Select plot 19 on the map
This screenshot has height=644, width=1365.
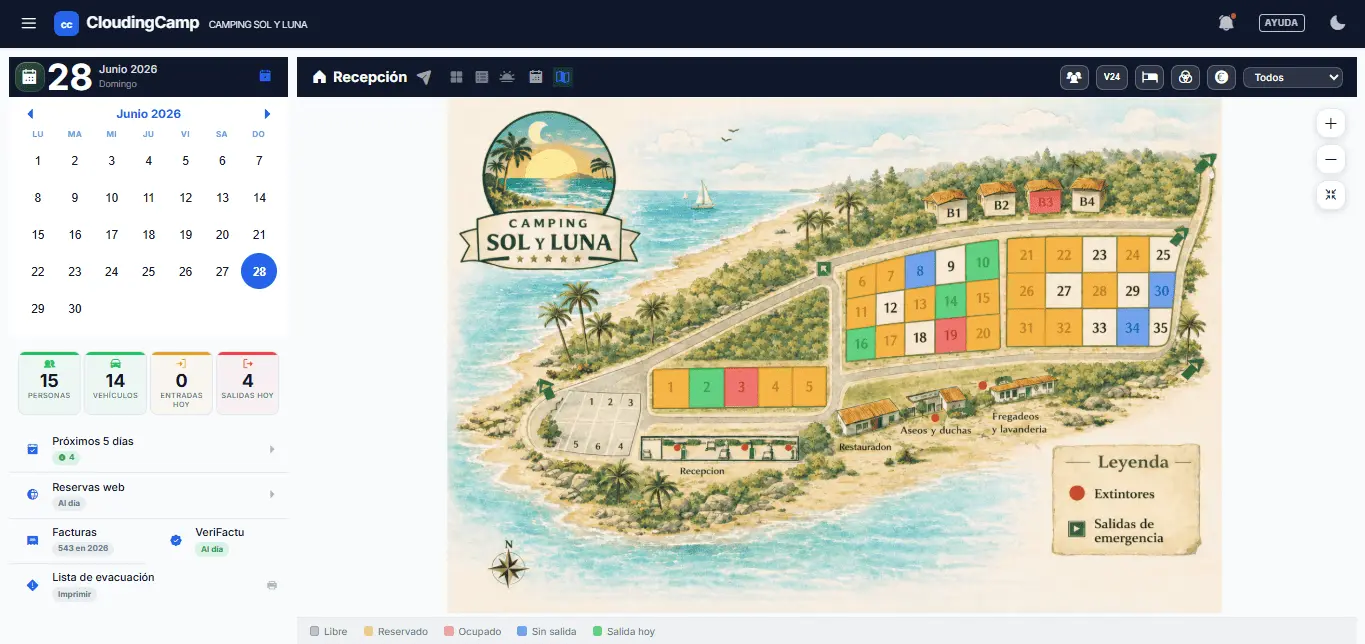pos(950,335)
